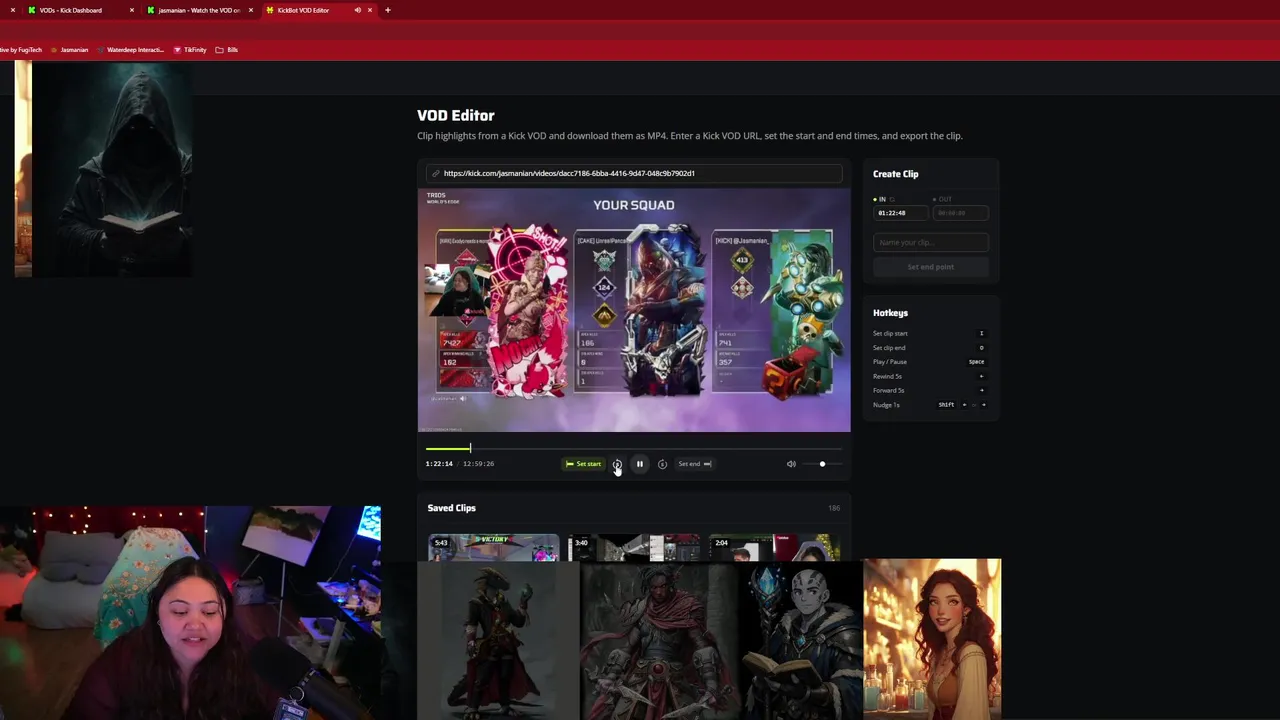Click the link icon beside the VOD URL
Viewport: 1280px width, 720px height.
435,173
